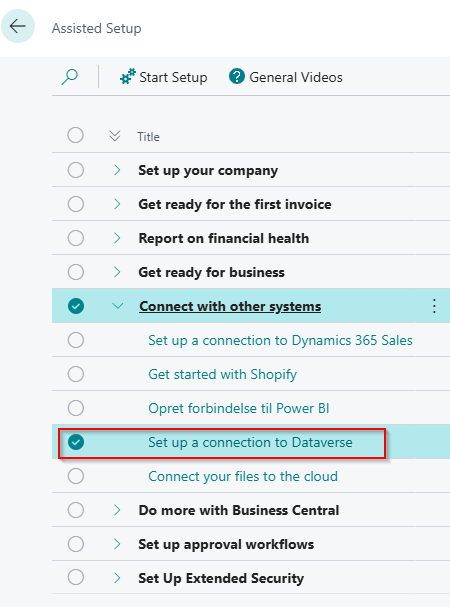
Task: Click the double-chevron collapse all icon in header
Action: click(x=115, y=136)
